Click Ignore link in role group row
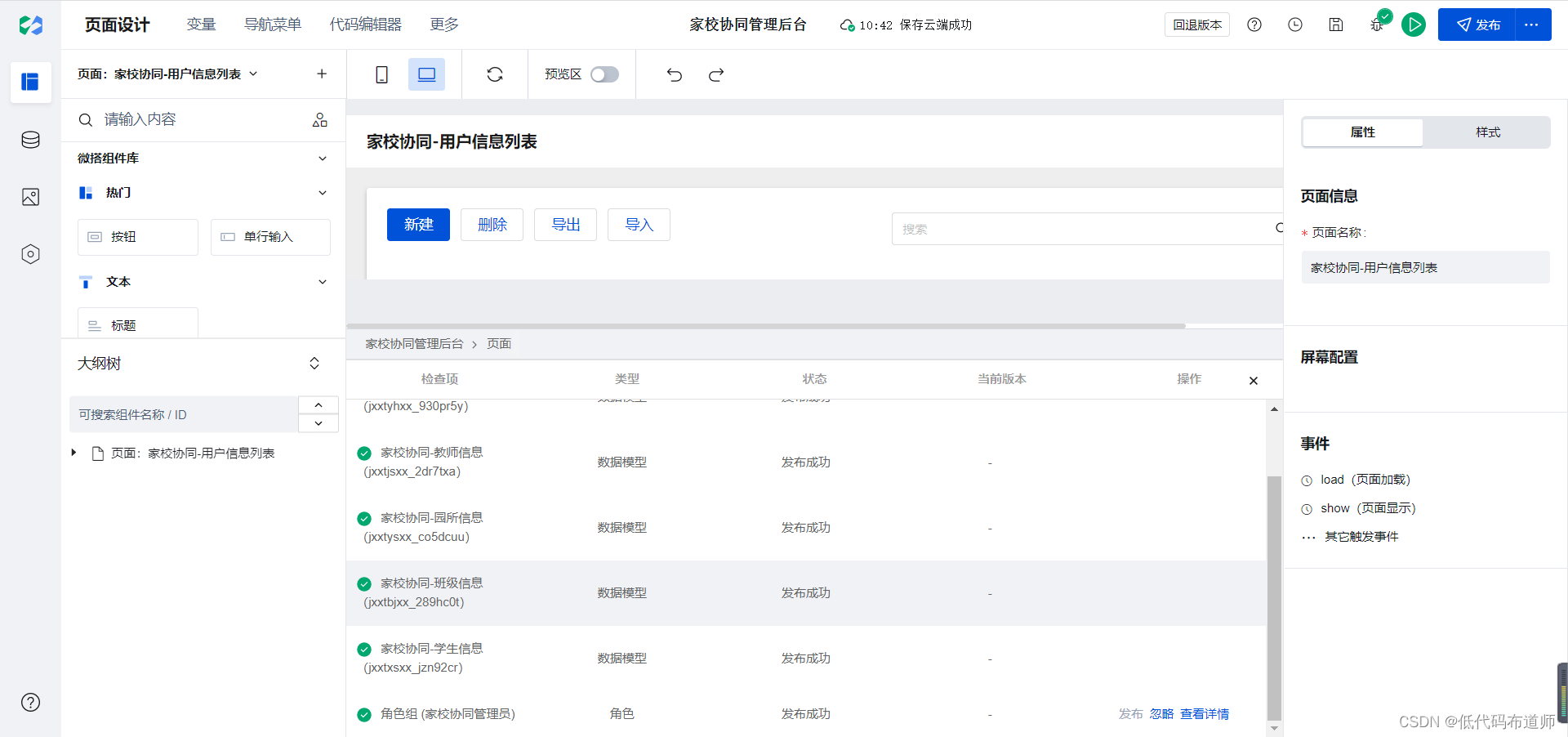The height and width of the screenshot is (737, 1568). pyautogui.click(x=1161, y=714)
